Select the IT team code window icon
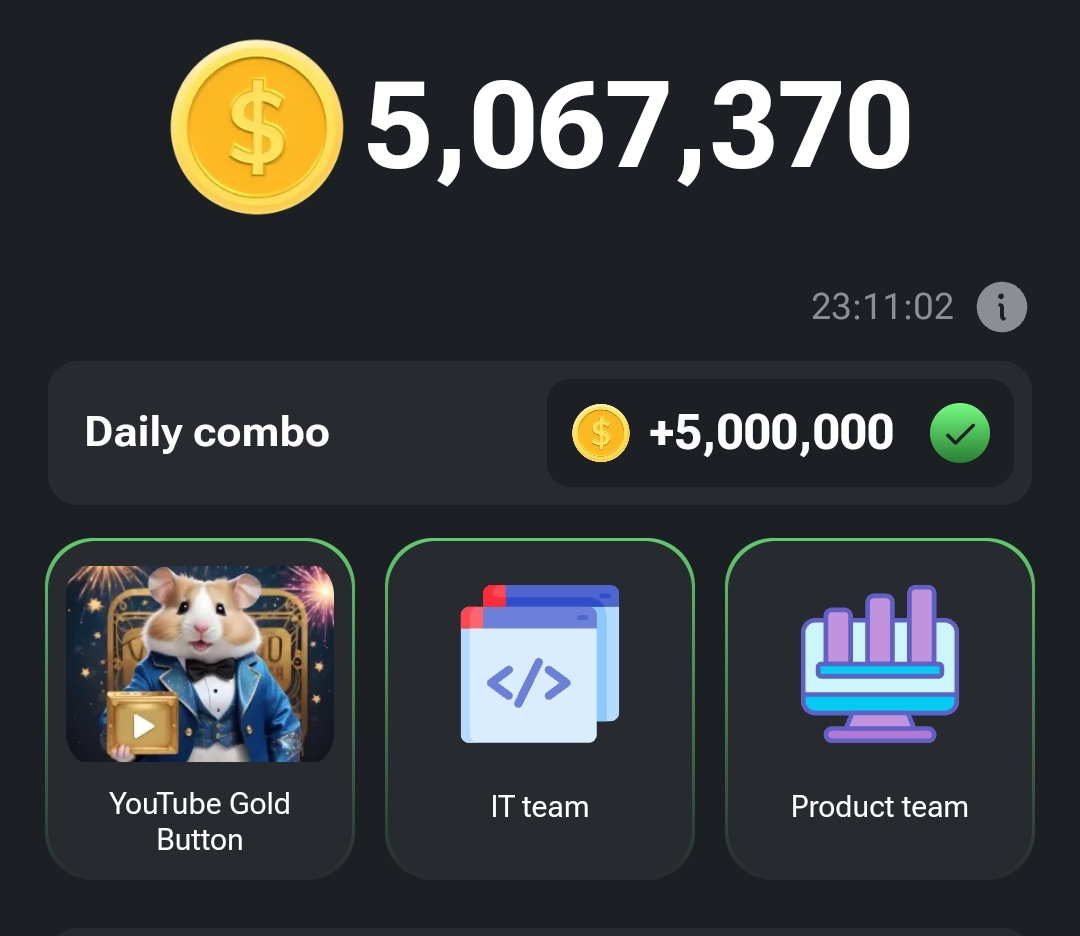This screenshot has width=1080, height=936. [x=540, y=664]
